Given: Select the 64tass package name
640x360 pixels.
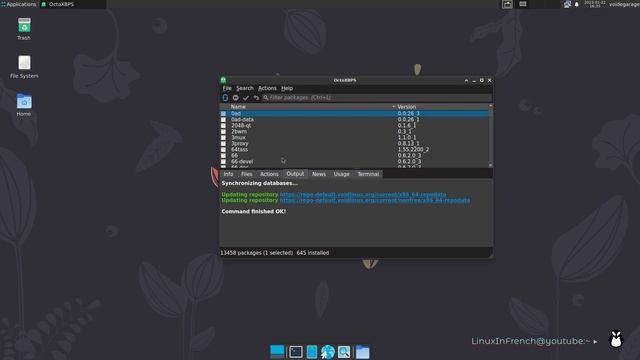Looking at the screenshot, I should click(x=240, y=149).
